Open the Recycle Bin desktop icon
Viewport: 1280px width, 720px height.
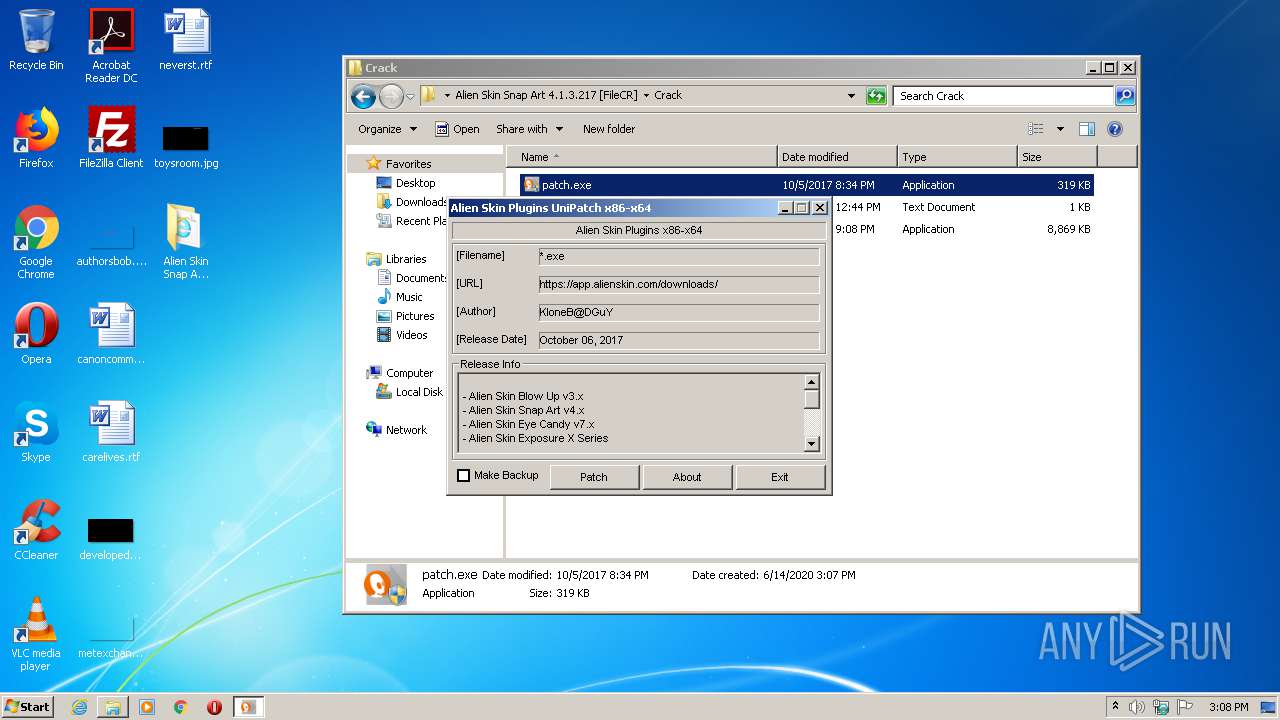click(x=36, y=40)
